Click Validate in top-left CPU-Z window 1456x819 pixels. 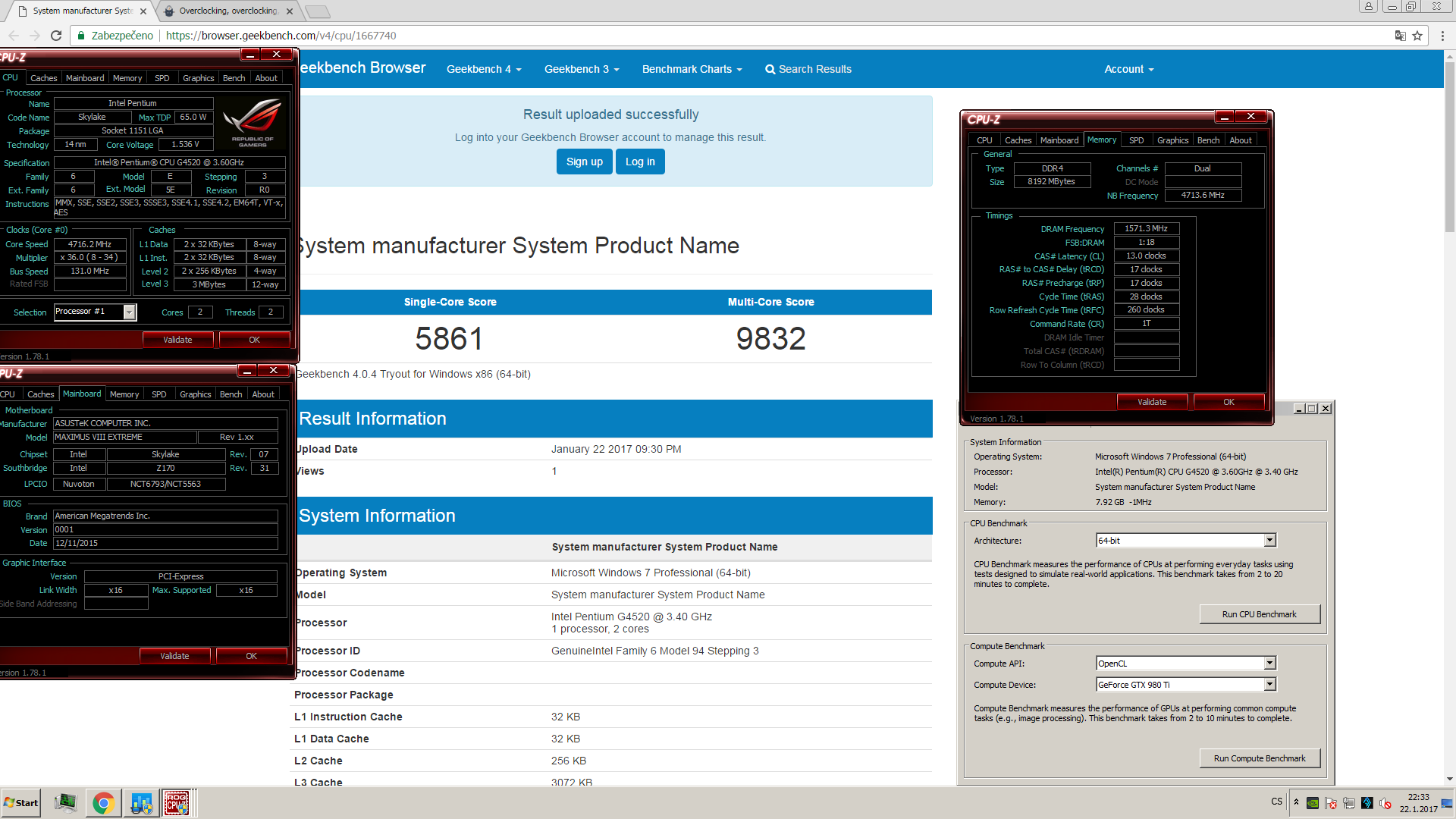(177, 340)
